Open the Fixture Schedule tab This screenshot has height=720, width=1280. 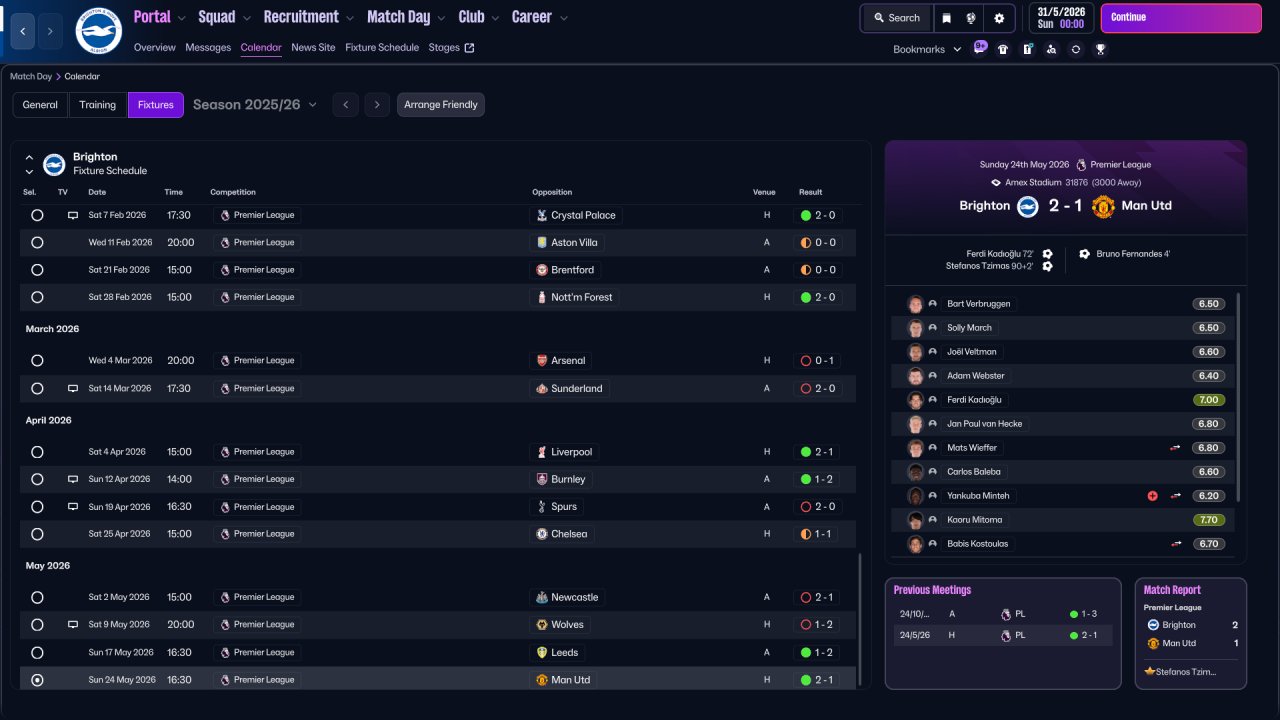coord(382,48)
